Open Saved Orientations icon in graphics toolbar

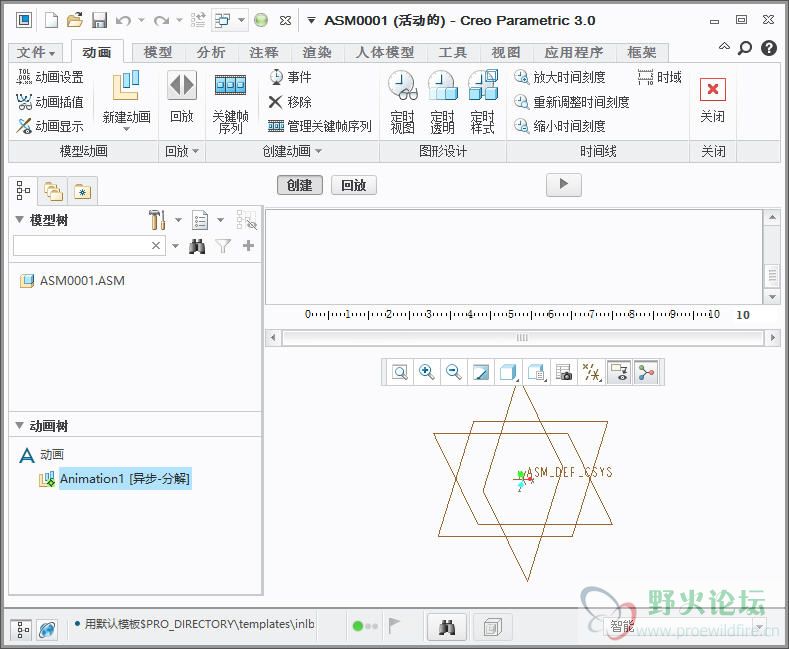537,373
